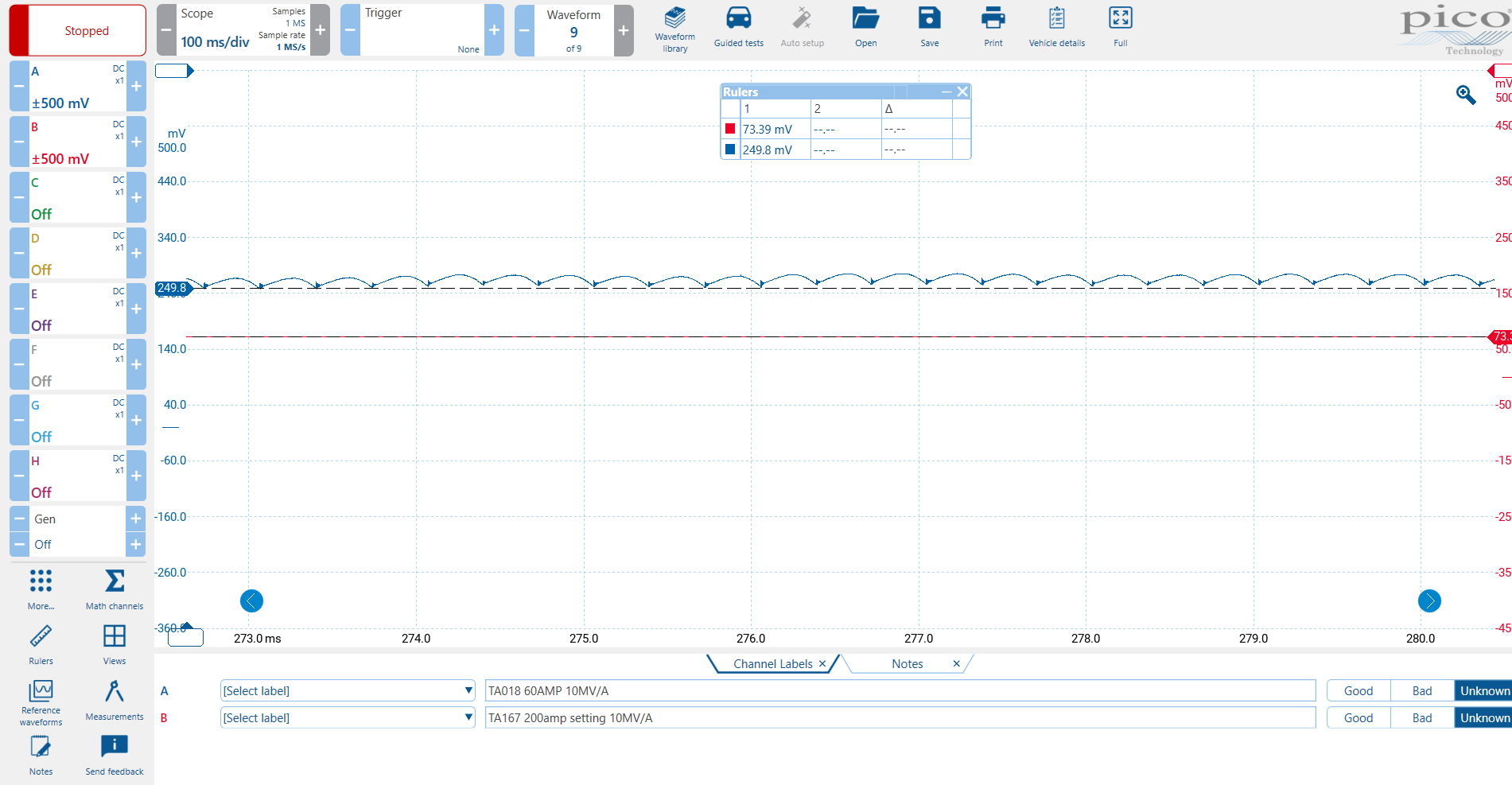Decrease timebase with Scope minus button
1512x785 pixels.
(x=166, y=30)
